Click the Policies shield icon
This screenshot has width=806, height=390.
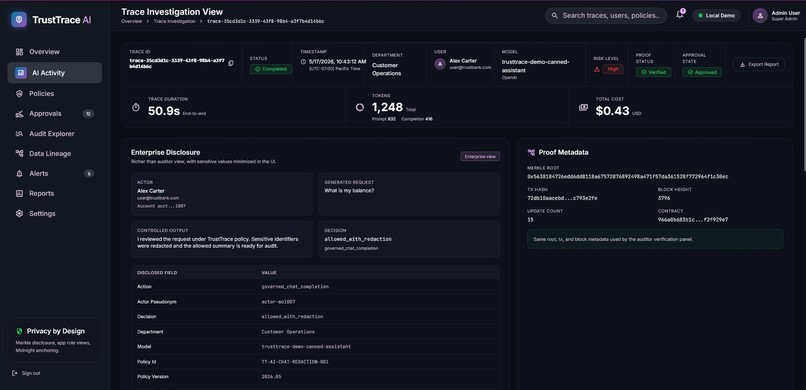pyautogui.click(x=20, y=94)
